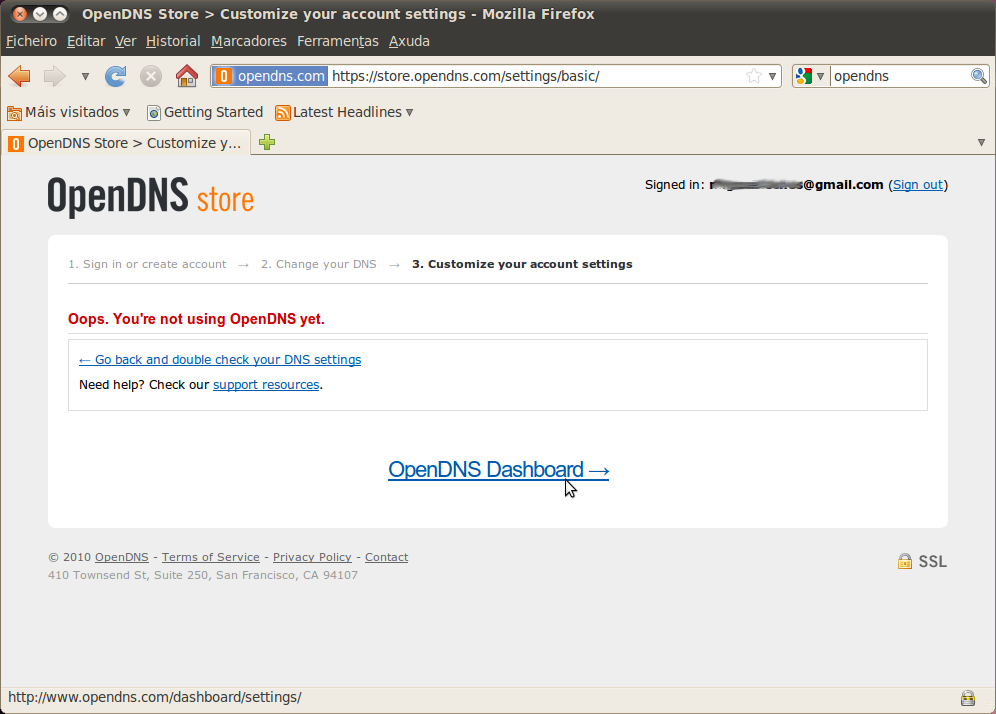Click the magnifier search icon
The width and height of the screenshot is (996, 714).
[x=979, y=76]
